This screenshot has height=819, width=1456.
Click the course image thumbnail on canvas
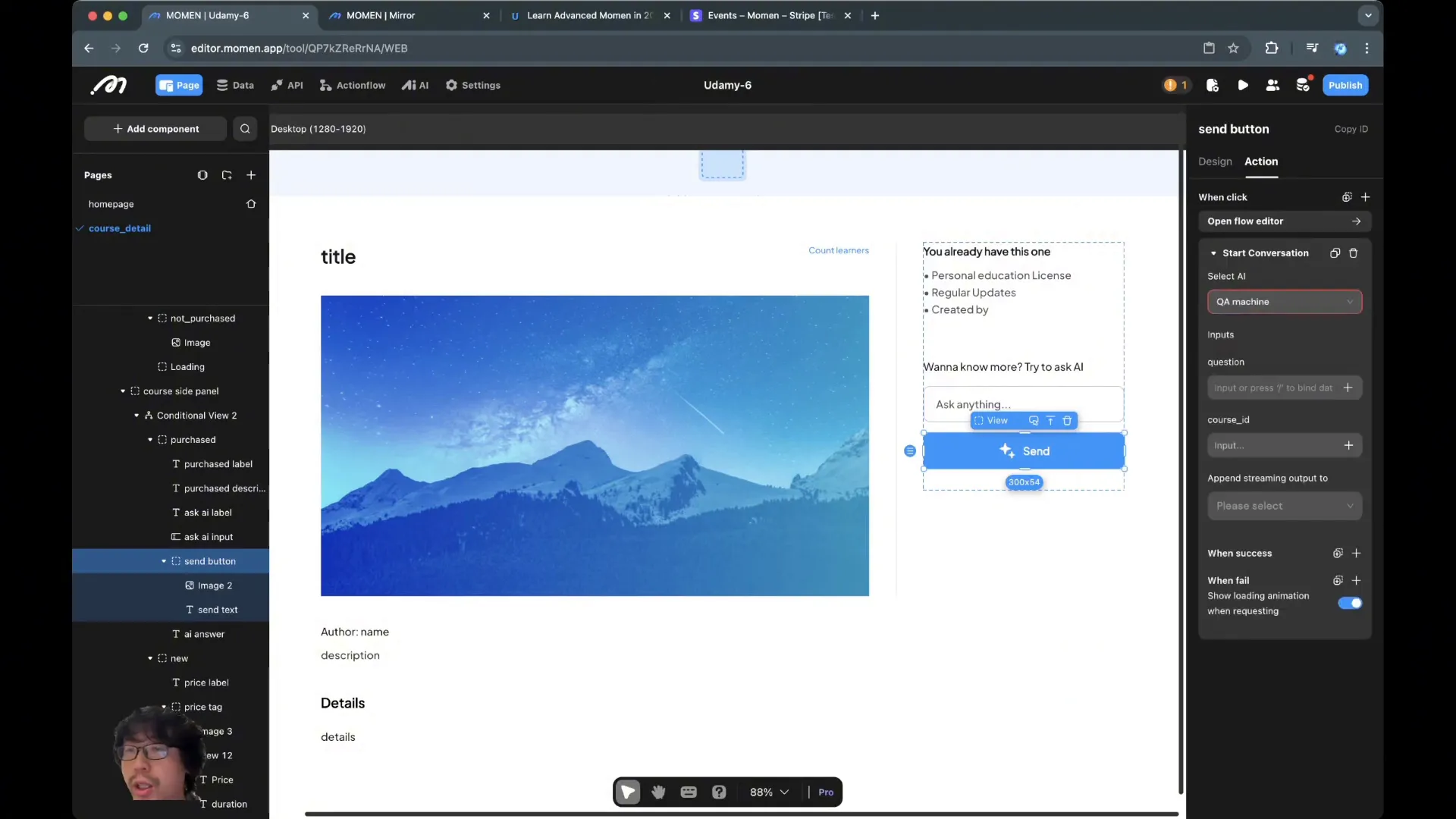point(595,446)
